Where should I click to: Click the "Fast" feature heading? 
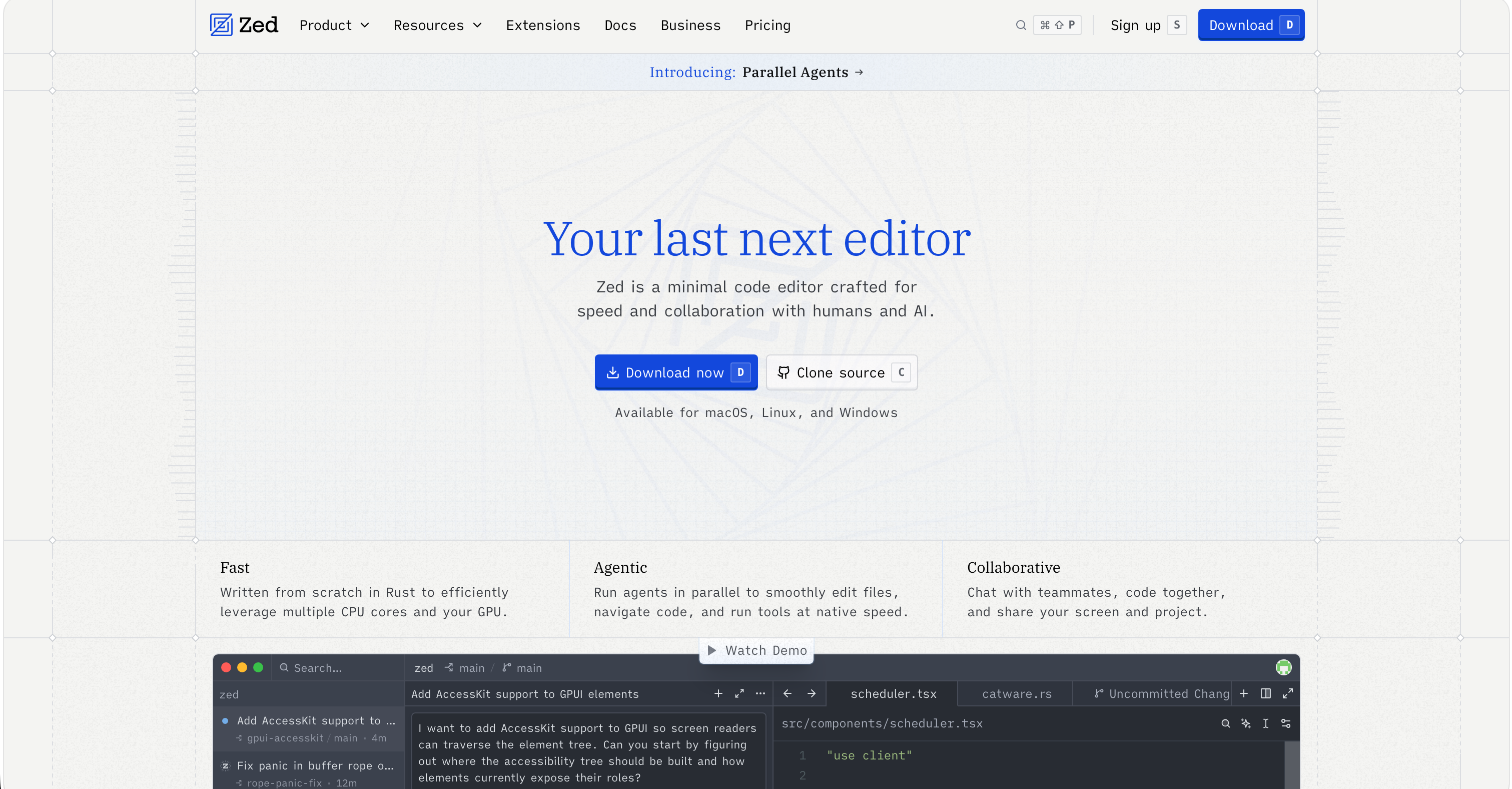pyautogui.click(x=235, y=568)
